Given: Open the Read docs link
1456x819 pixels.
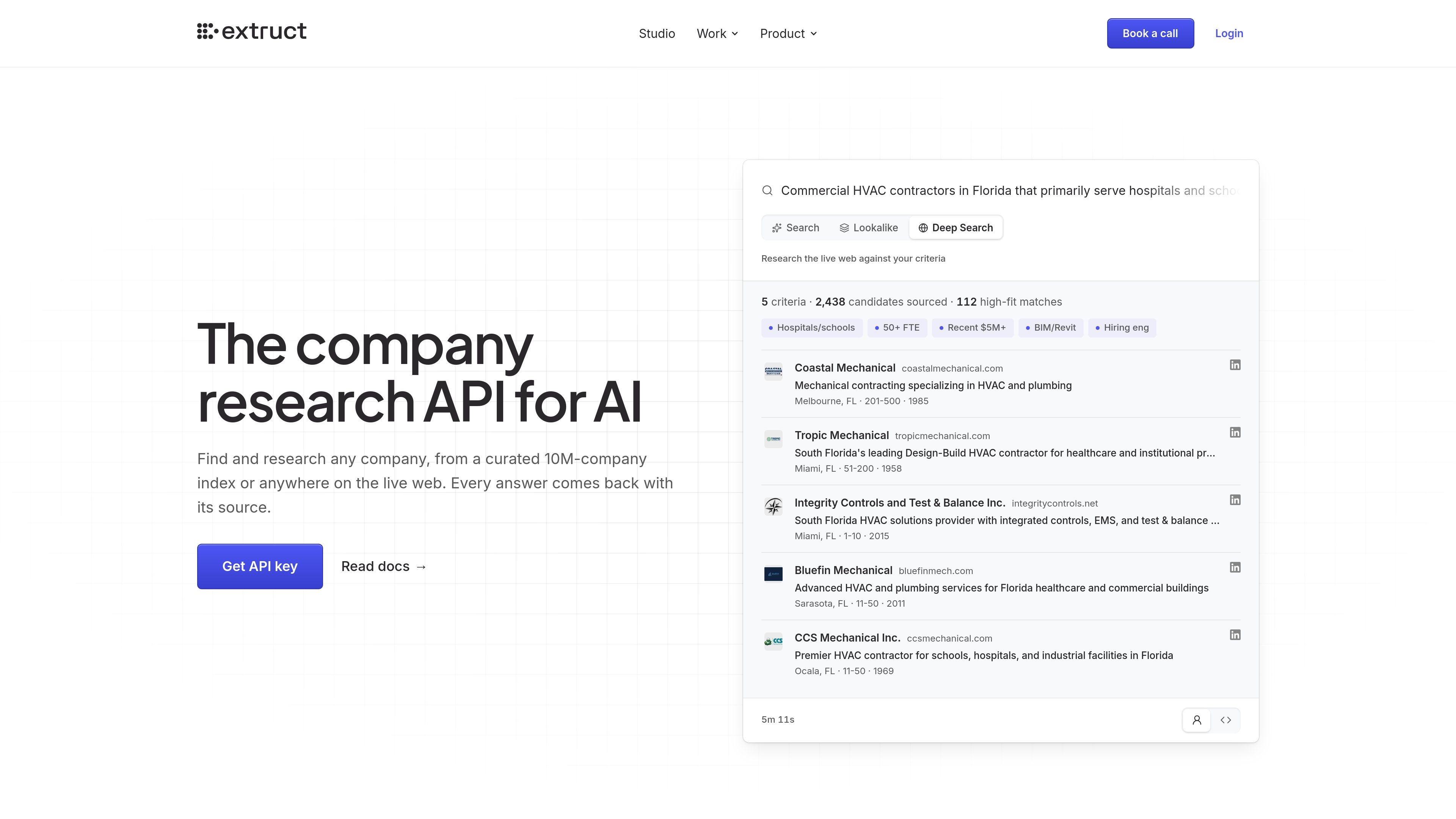Looking at the screenshot, I should [x=384, y=566].
